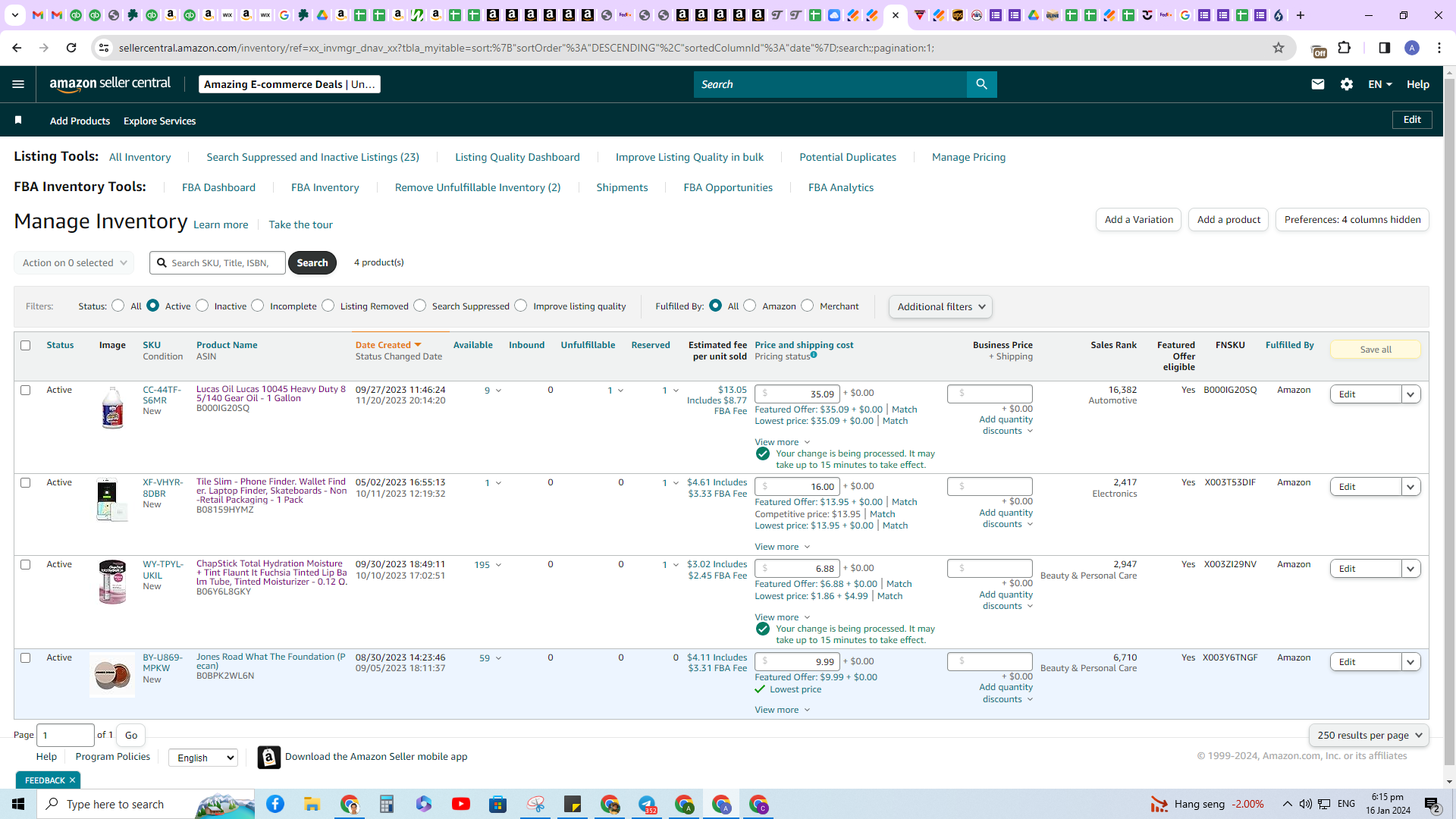Open the Action on 0 selected dropdown

74,262
